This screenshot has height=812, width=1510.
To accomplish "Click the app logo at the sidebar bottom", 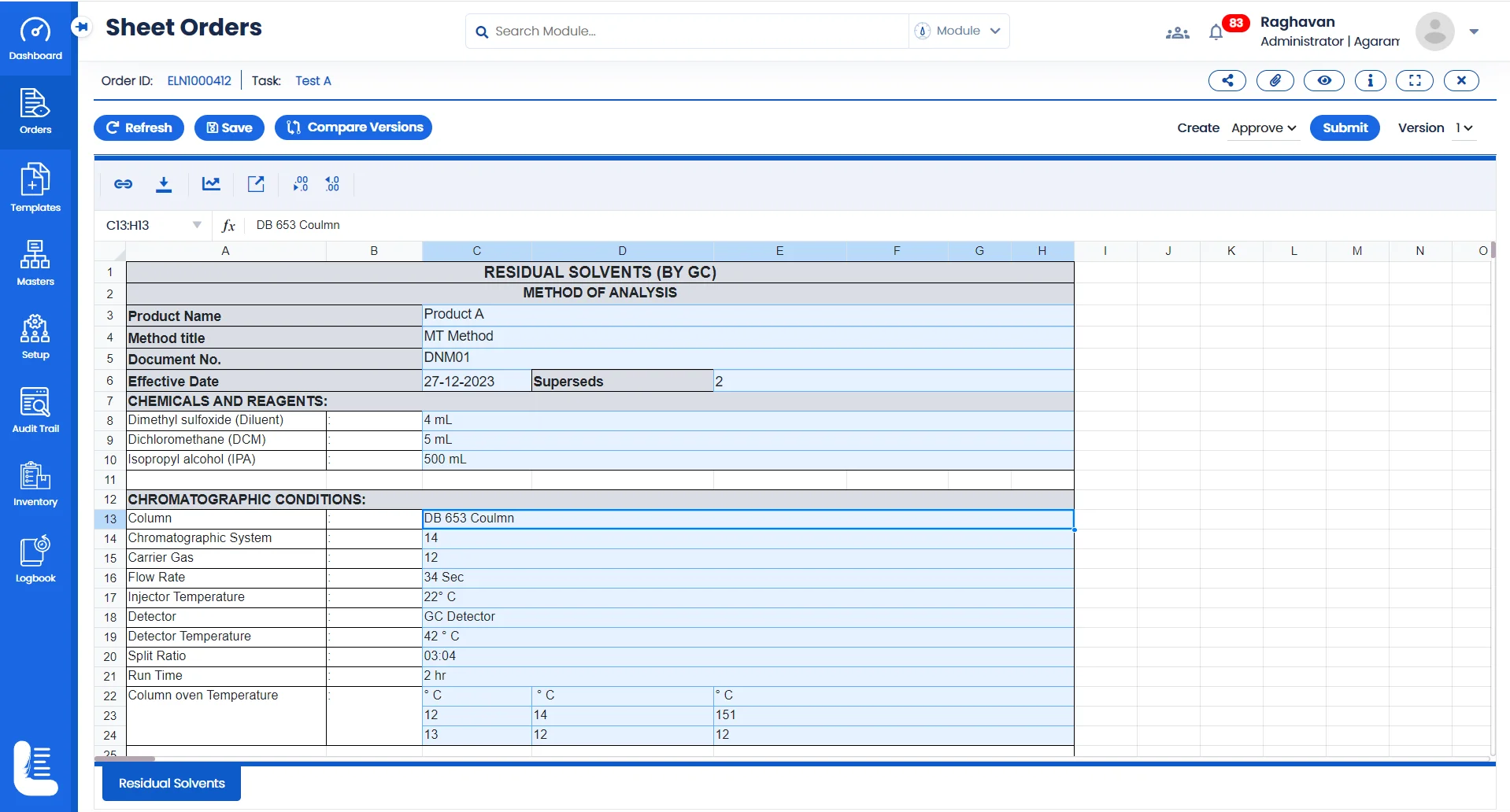I will pyautogui.click(x=35, y=768).
